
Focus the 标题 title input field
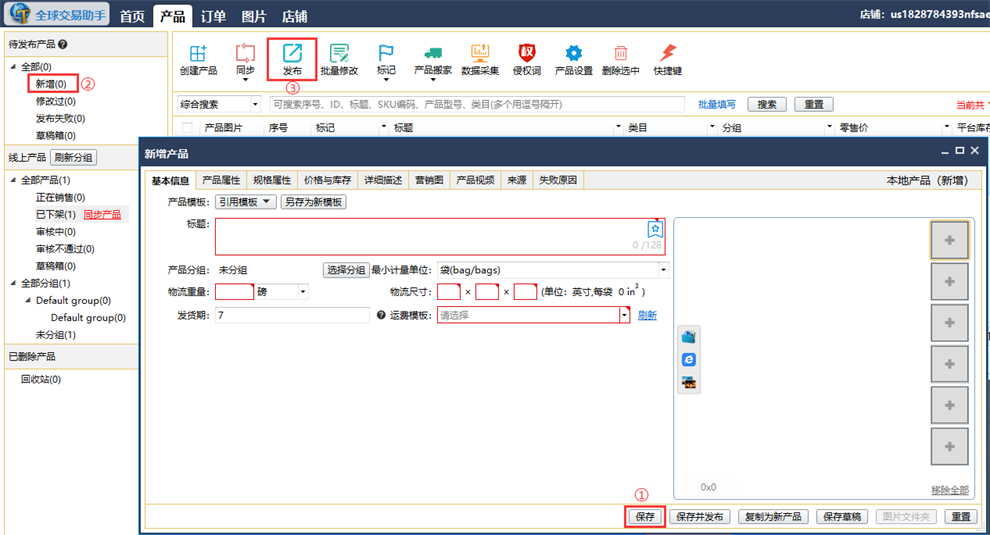[440, 236]
